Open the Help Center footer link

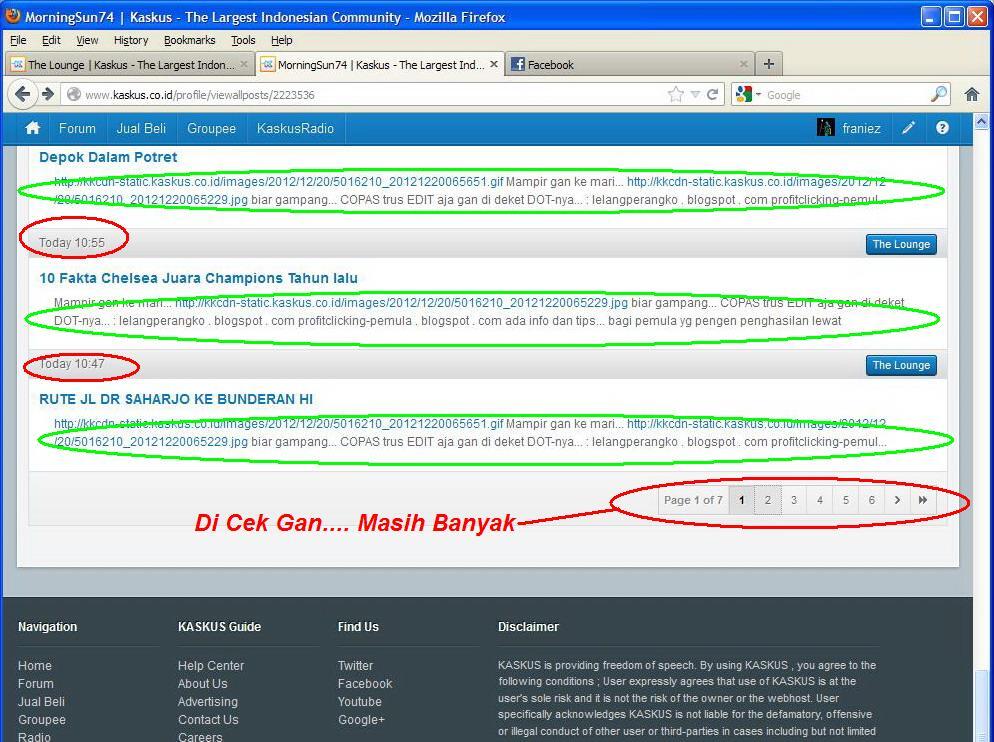pos(210,665)
